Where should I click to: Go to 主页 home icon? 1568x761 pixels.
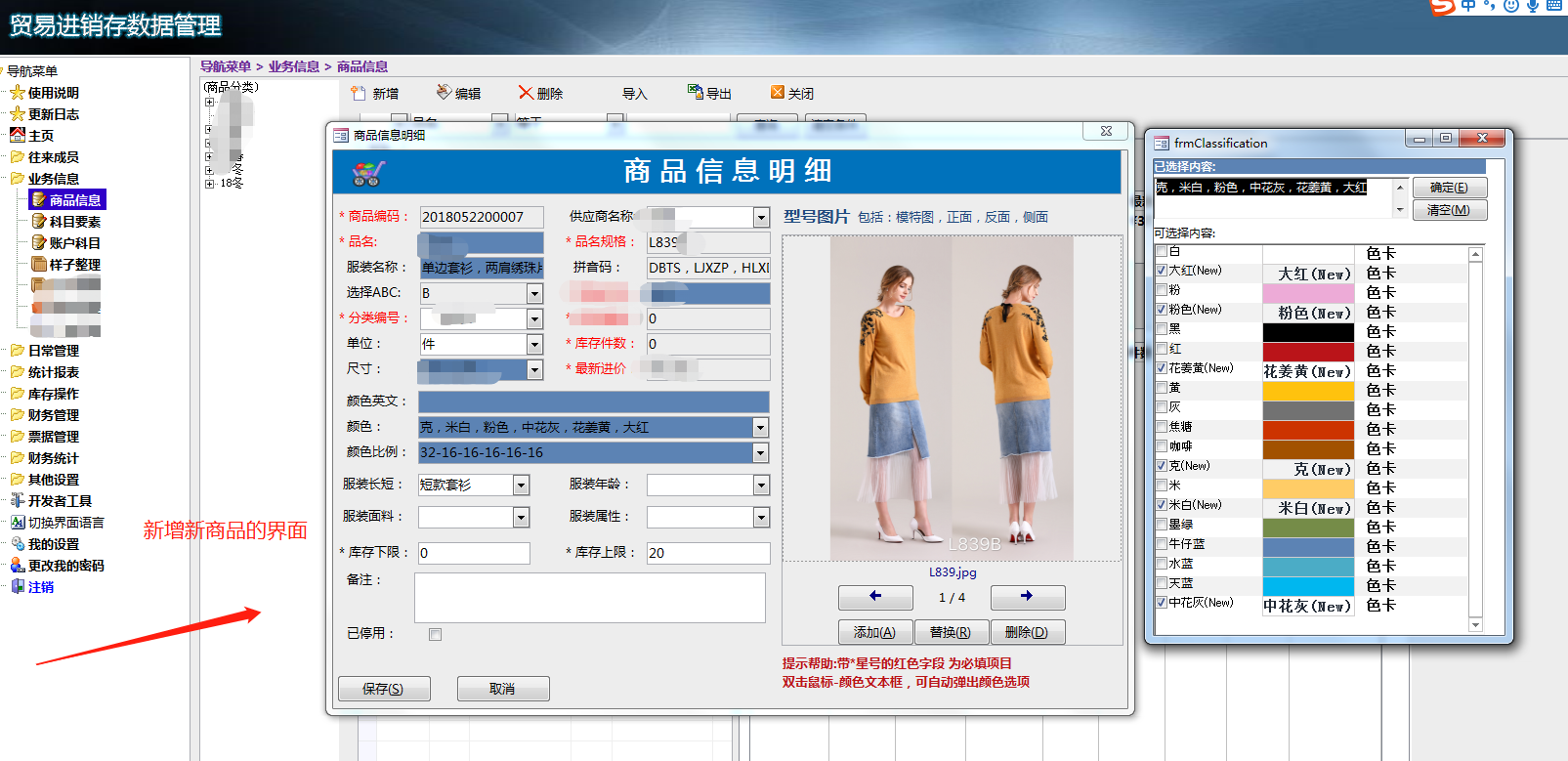[x=18, y=135]
